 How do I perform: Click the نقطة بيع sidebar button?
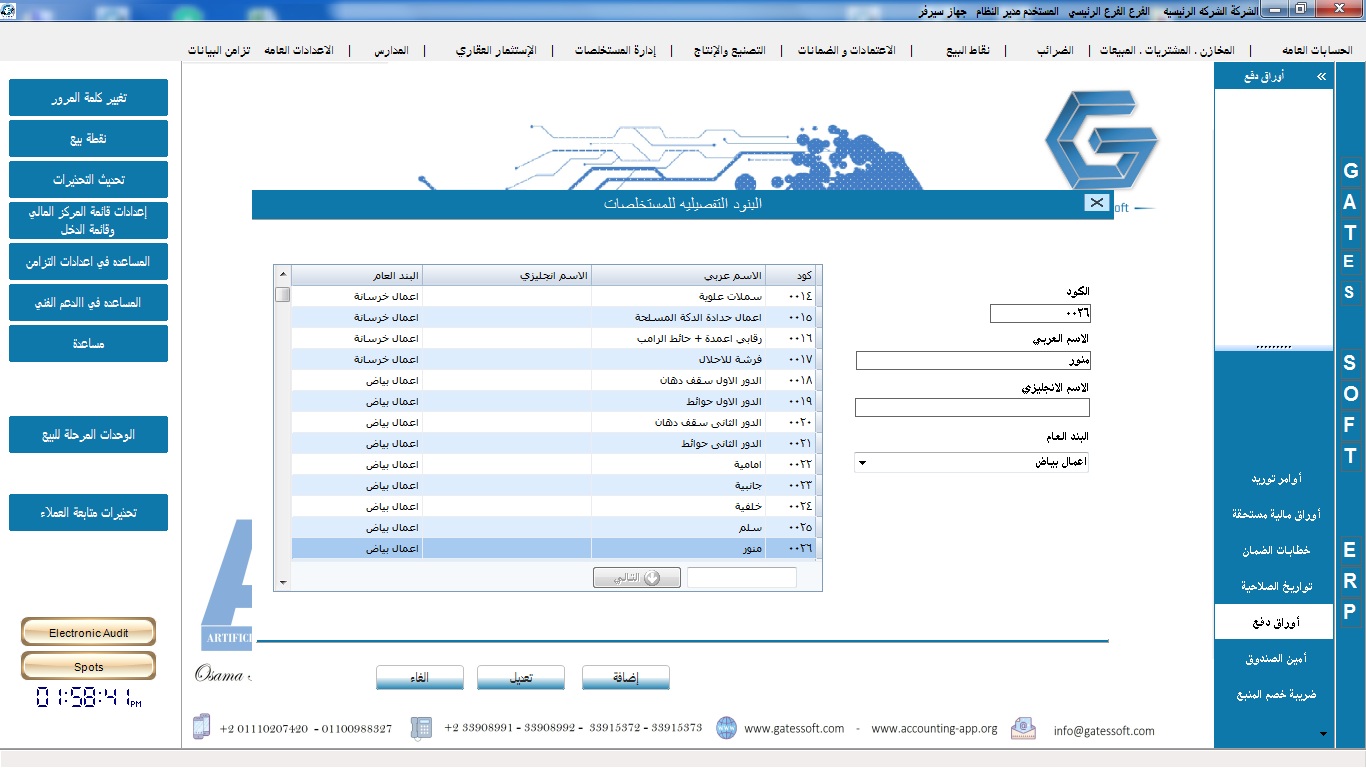click(x=88, y=139)
